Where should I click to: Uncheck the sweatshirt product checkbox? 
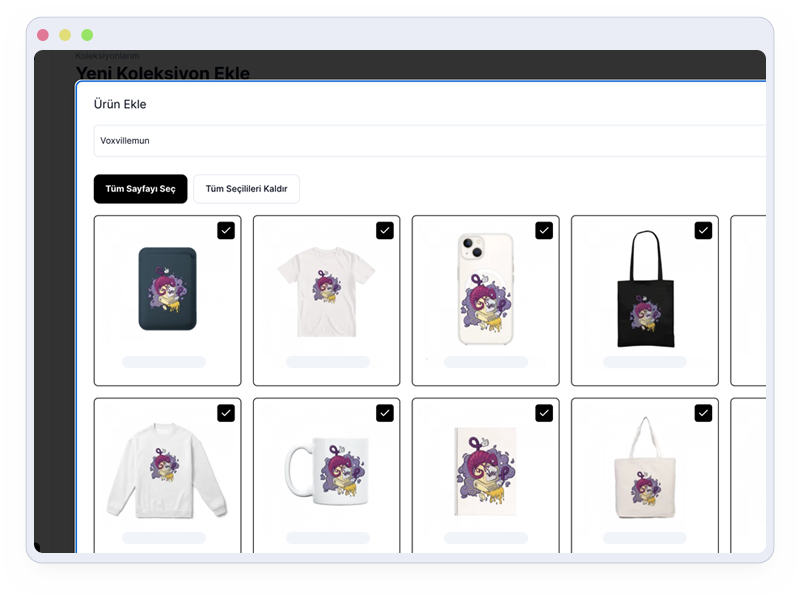(x=226, y=413)
